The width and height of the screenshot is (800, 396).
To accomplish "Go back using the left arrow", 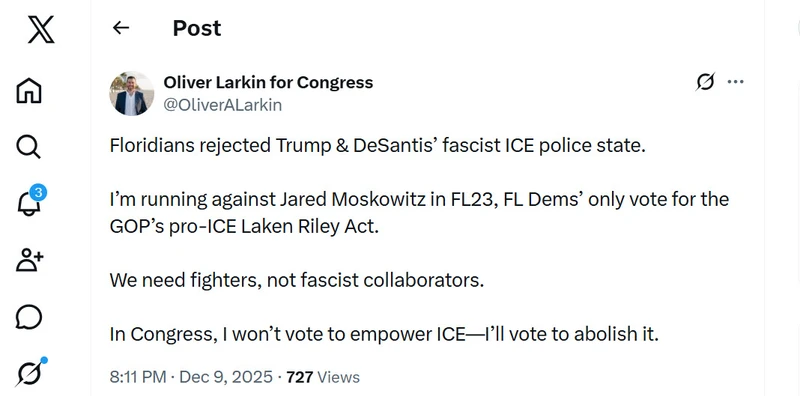I will click(x=121, y=28).
